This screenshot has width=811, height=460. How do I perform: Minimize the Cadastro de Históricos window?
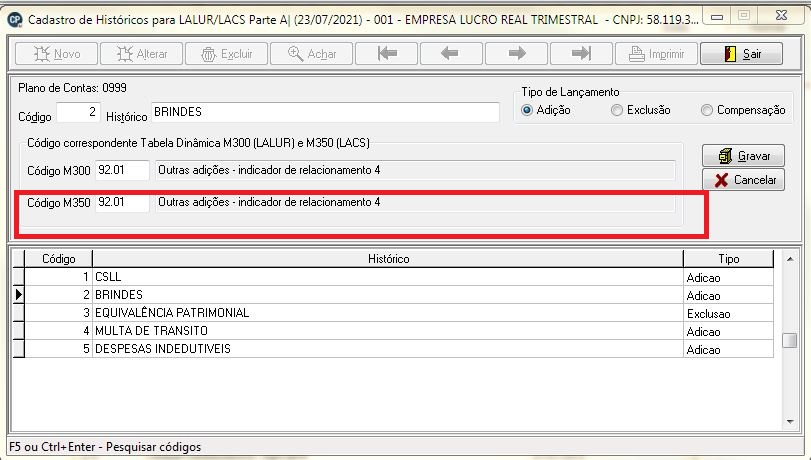(x=717, y=17)
